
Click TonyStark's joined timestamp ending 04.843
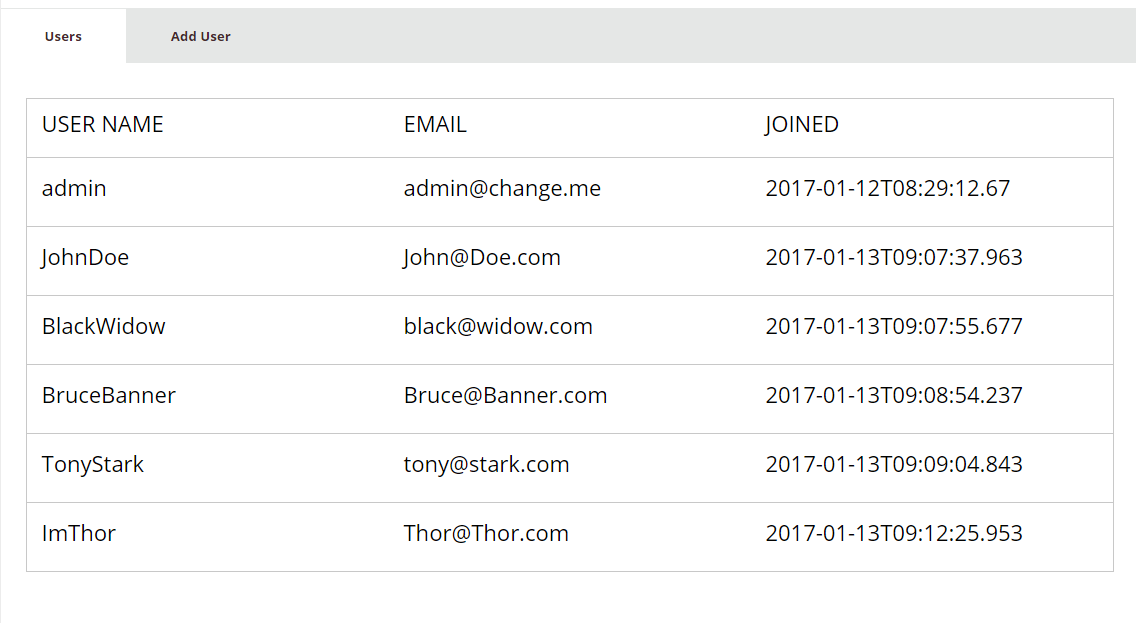[x=894, y=464]
